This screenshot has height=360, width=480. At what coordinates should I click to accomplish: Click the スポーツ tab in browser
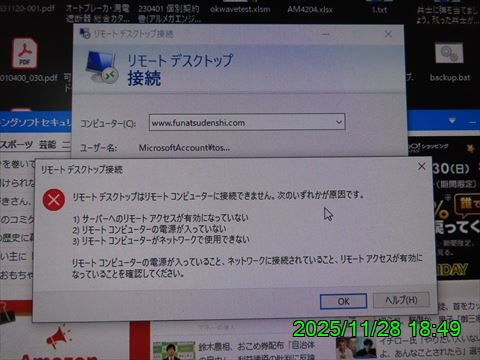coord(16,145)
